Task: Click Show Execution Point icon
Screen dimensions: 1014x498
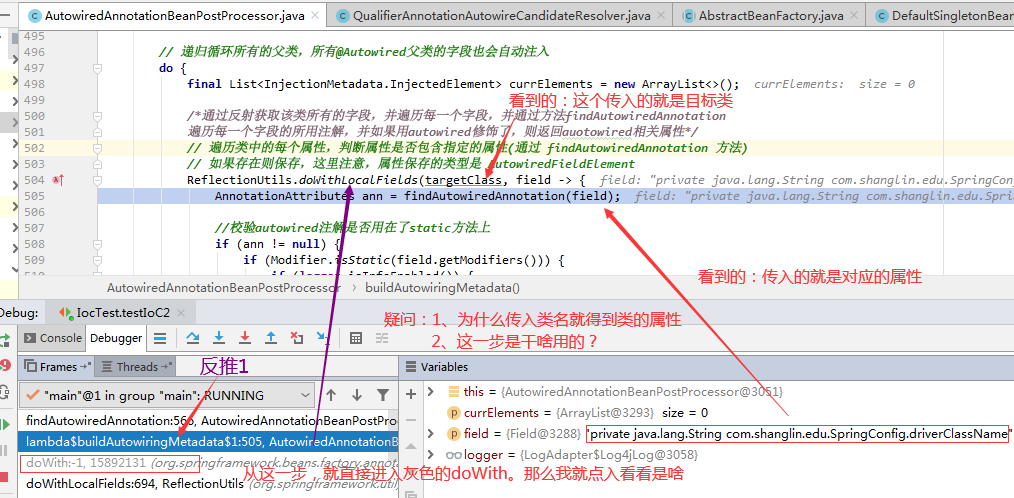Action: [160, 338]
